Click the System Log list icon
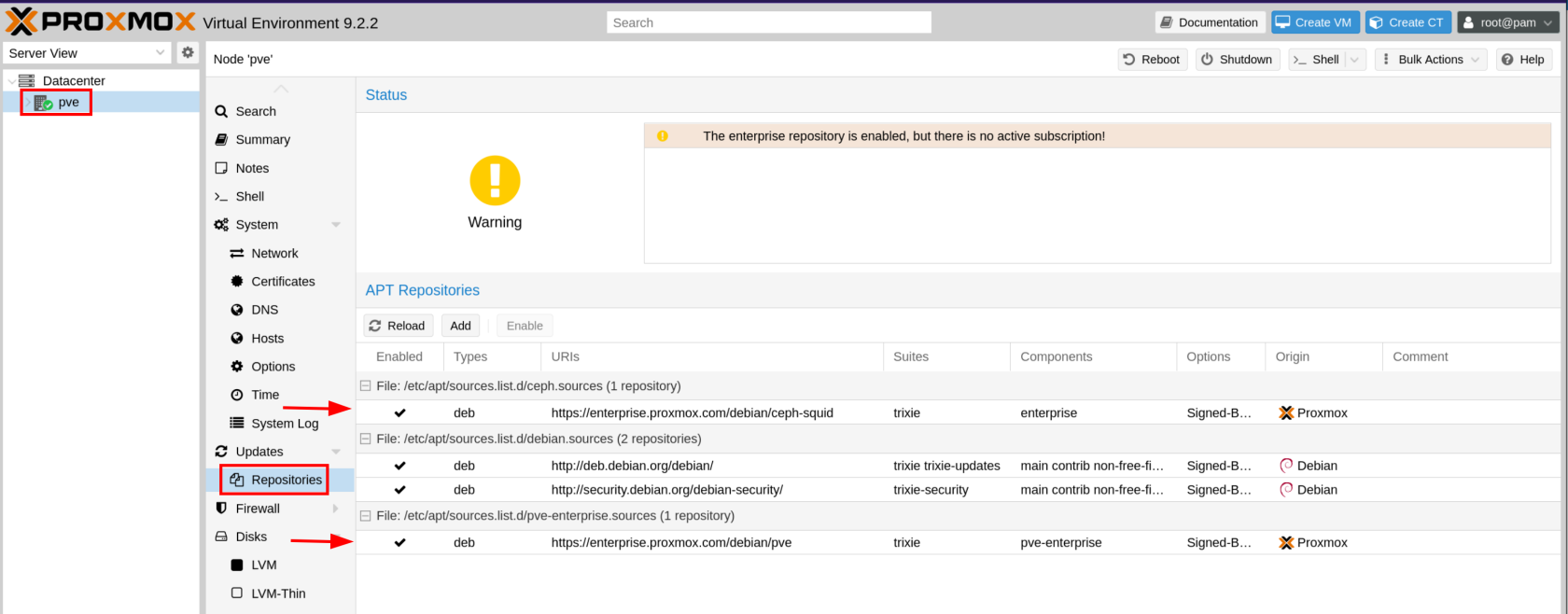 click(237, 423)
